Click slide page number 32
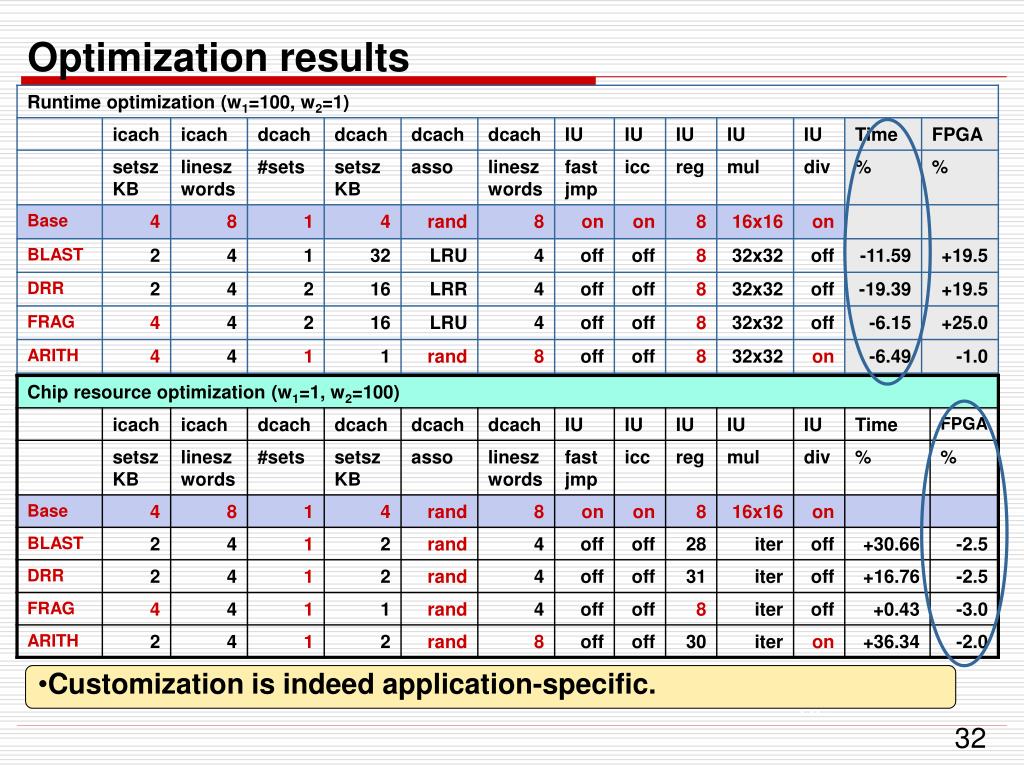 (970, 738)
